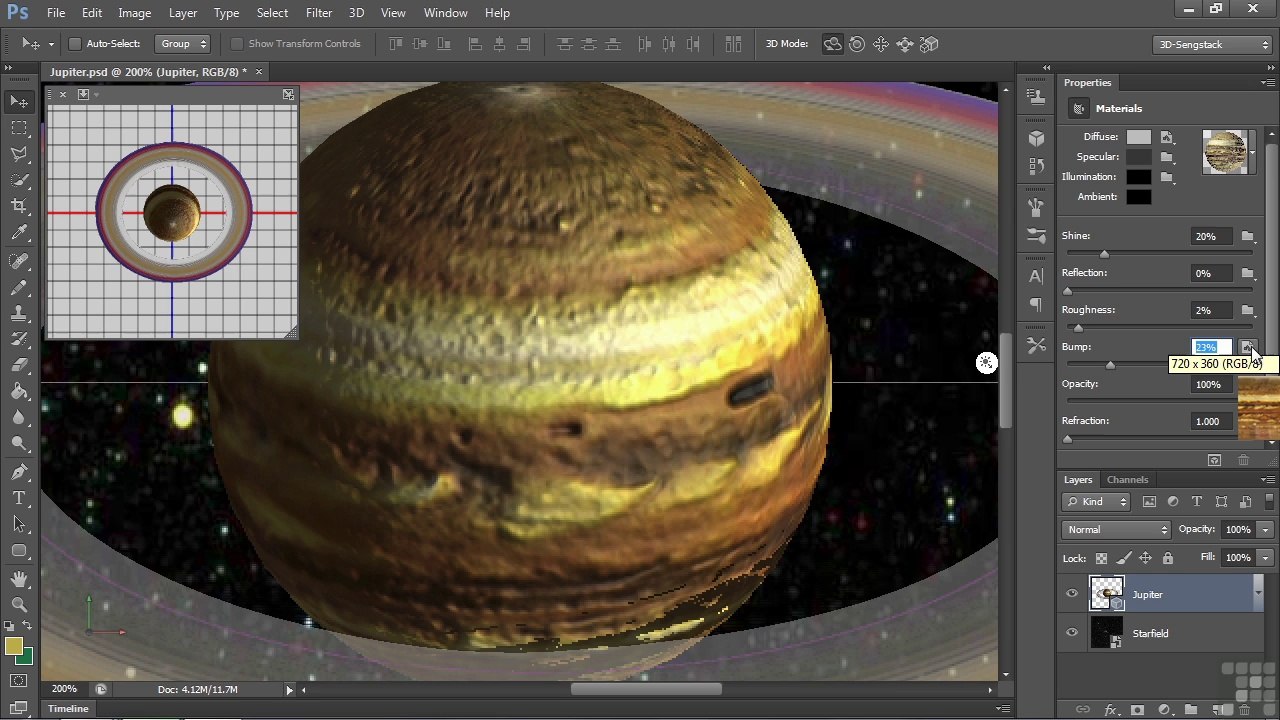Open the Paragraph panel icon
Image resolution: width=1280 pixels, height=720 pixels.
tap(1036, 304)
